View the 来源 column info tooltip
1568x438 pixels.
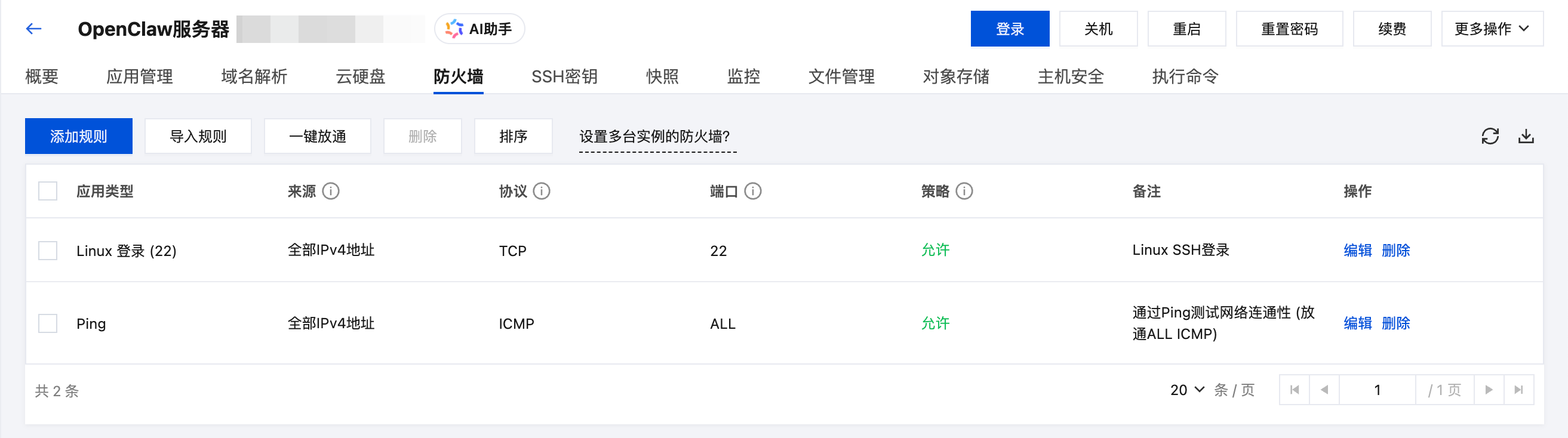331,191
